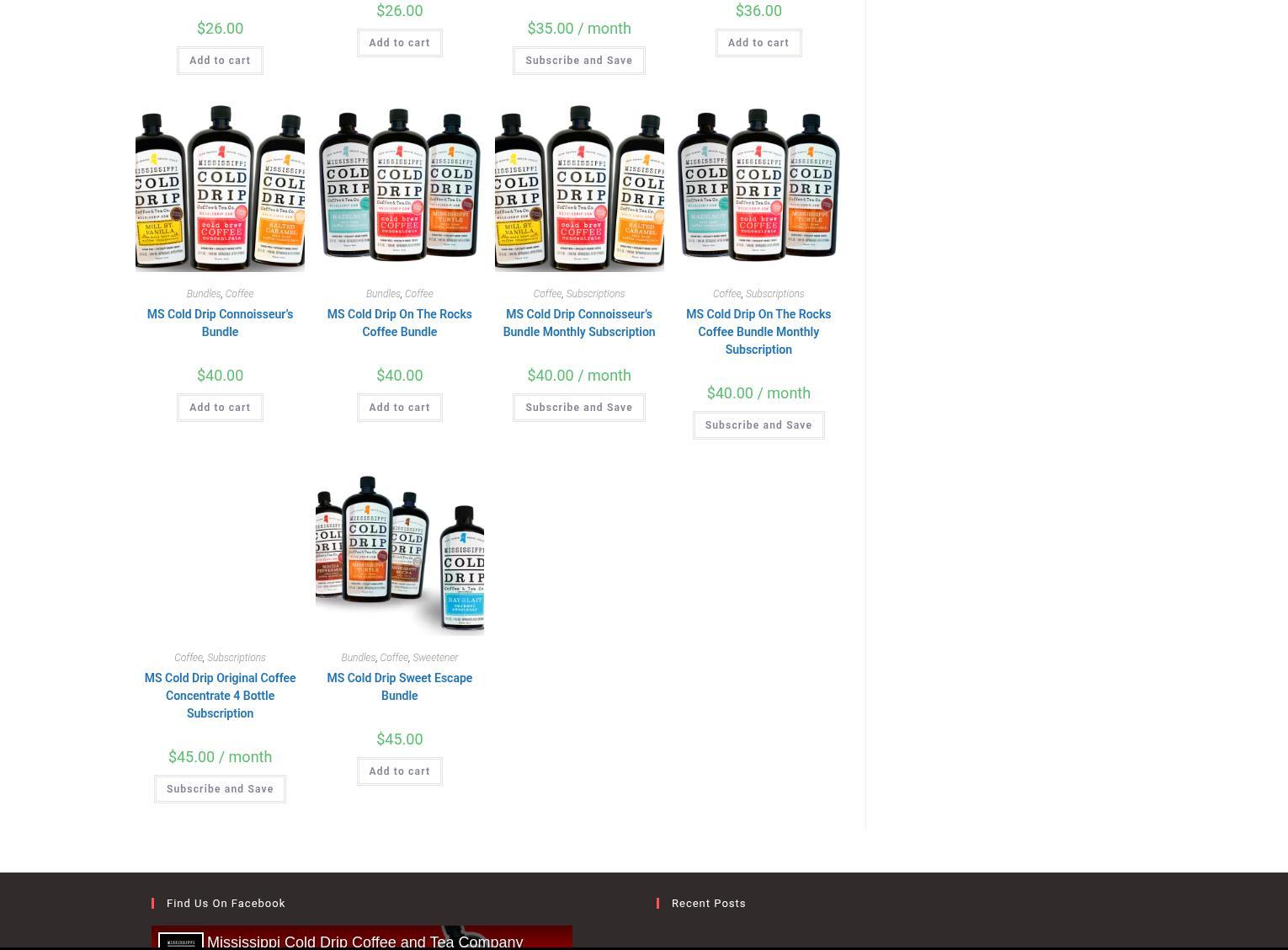Subscribe and Save on Connoisseur's Monthly Subscription
The image size is (1288, 950).
coord(579,408)
